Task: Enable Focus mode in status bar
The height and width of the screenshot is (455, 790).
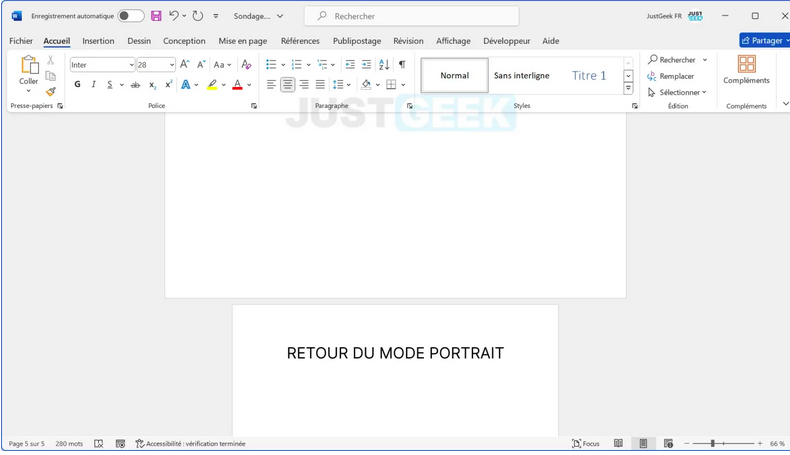Action: point(586,444)
